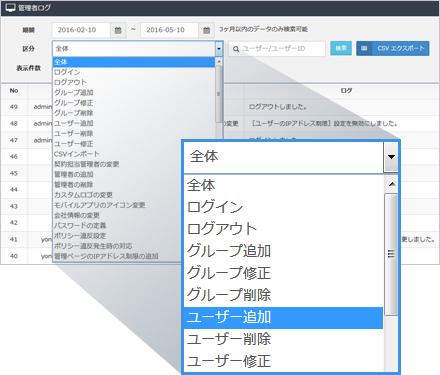Click the enlarged list's scroll-up arrow
The width and height of the screenshot is (440, 375).
[x=392, y=184]
